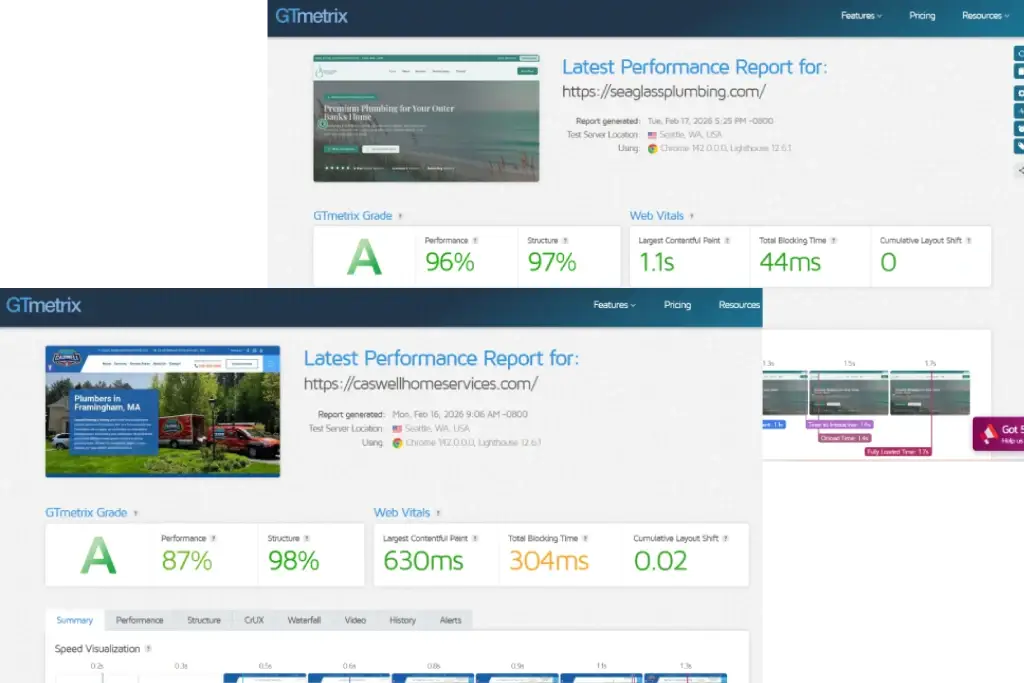1024x683 pixels.
Task: Switch to the Waterfall tab
Action: [x=304, y=620]
